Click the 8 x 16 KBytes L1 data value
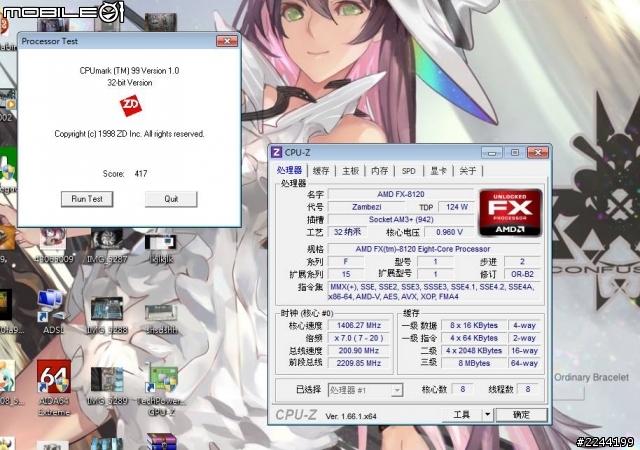The image size is (640, 450). 473,325
